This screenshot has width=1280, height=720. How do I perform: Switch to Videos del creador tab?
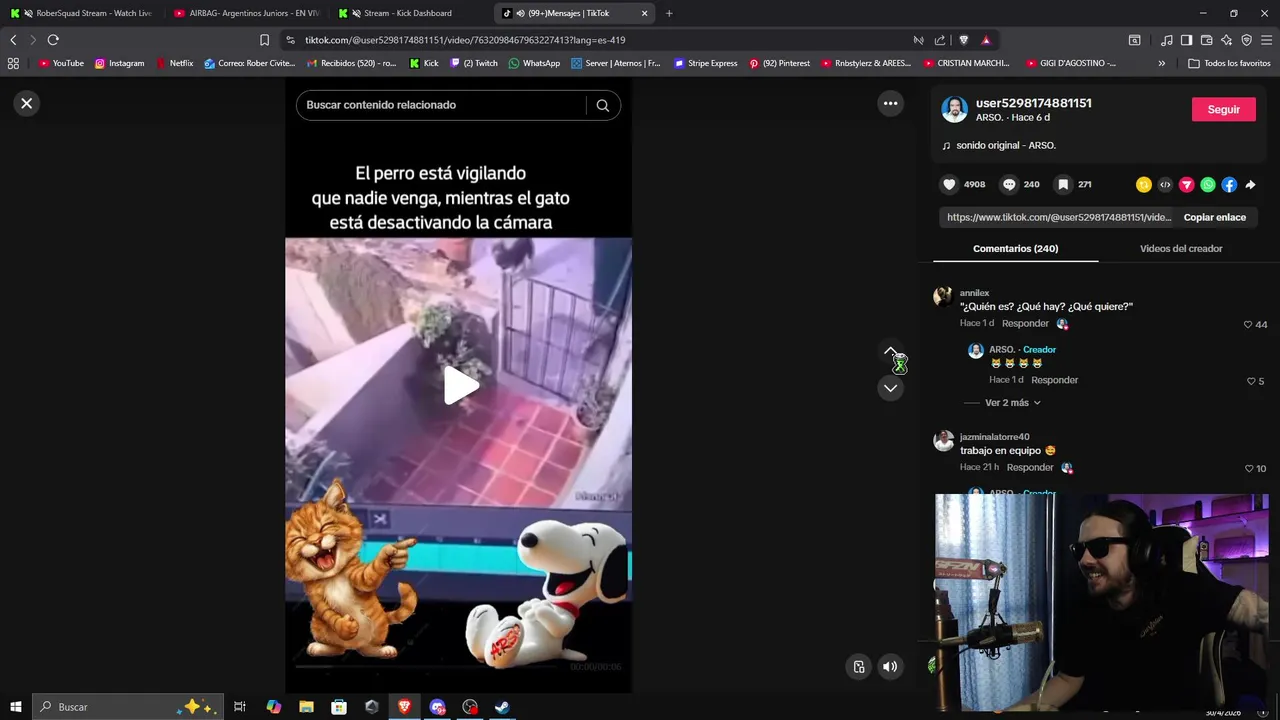(x=1181, y=248)
